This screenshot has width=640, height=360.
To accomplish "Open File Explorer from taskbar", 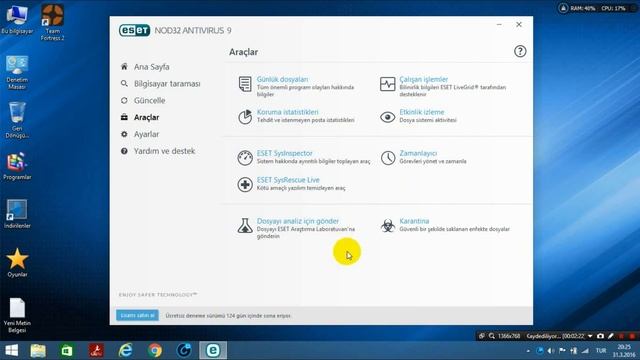I will [x=38, y=351].
